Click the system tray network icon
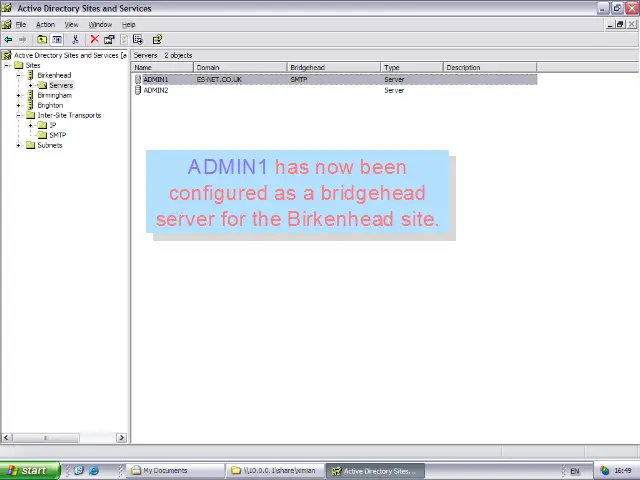 click(x=605, y=471)
